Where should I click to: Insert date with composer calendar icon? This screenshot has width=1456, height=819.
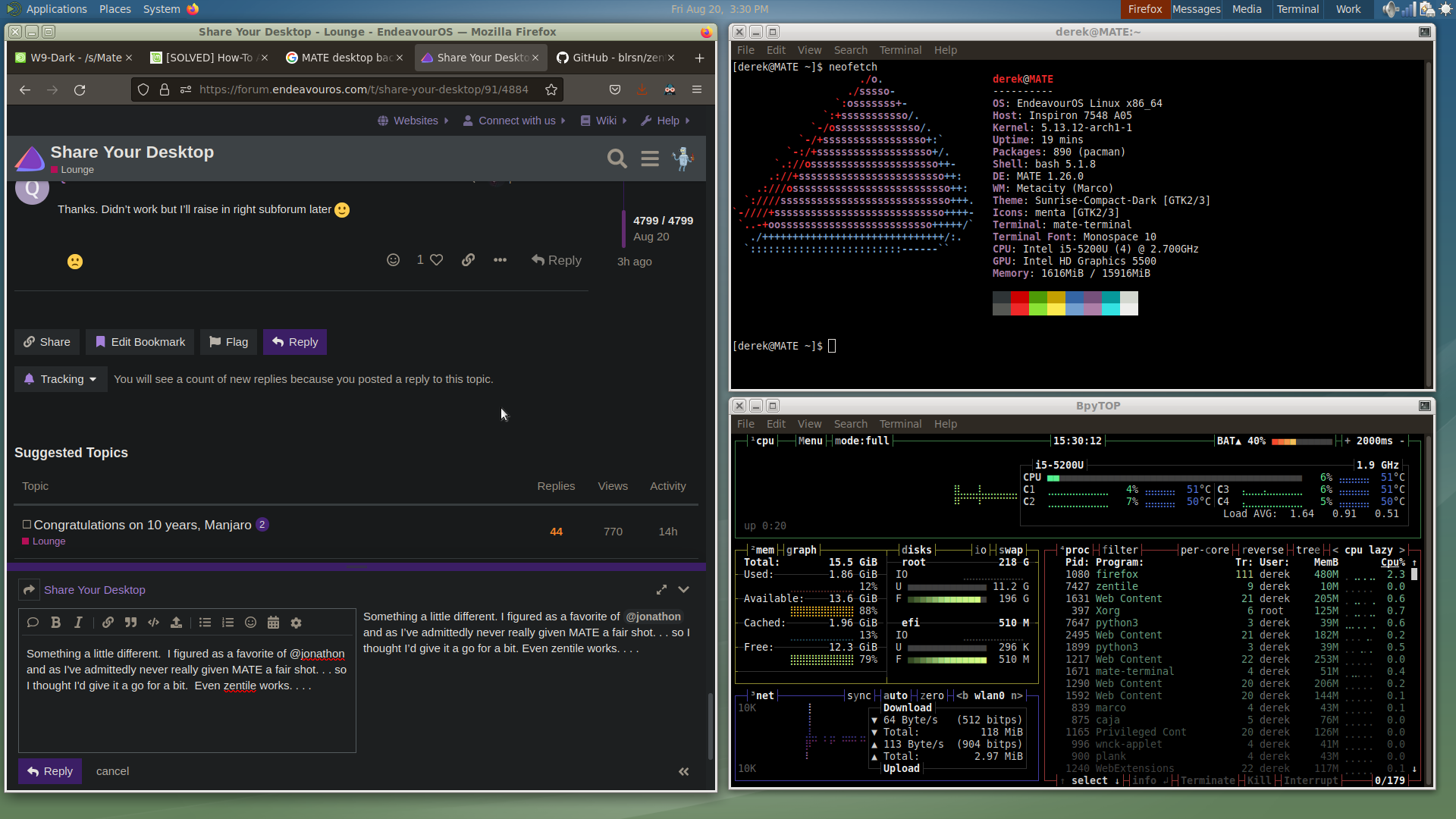coord(273,623)
